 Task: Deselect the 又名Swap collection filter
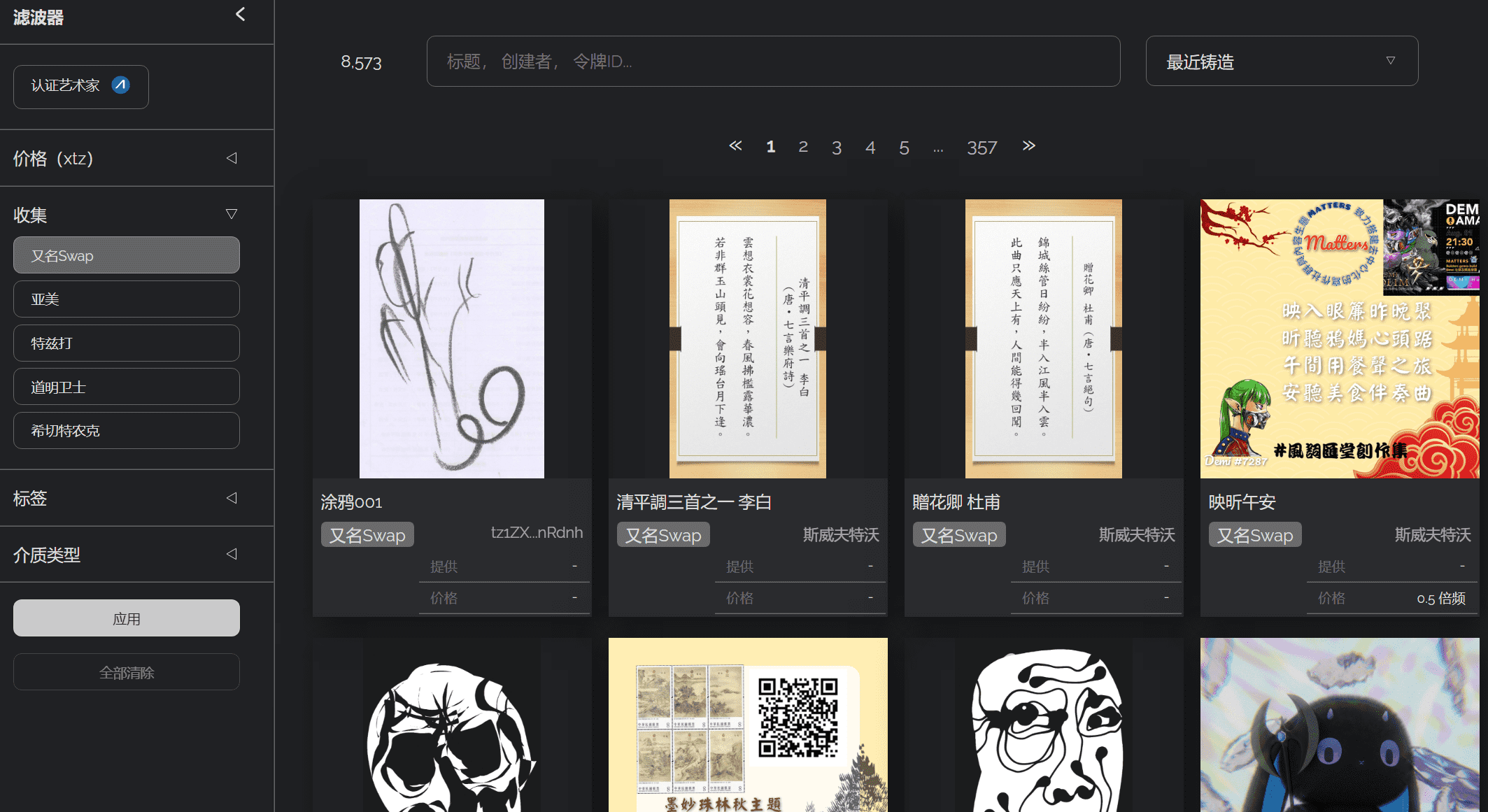pos(126,255)
